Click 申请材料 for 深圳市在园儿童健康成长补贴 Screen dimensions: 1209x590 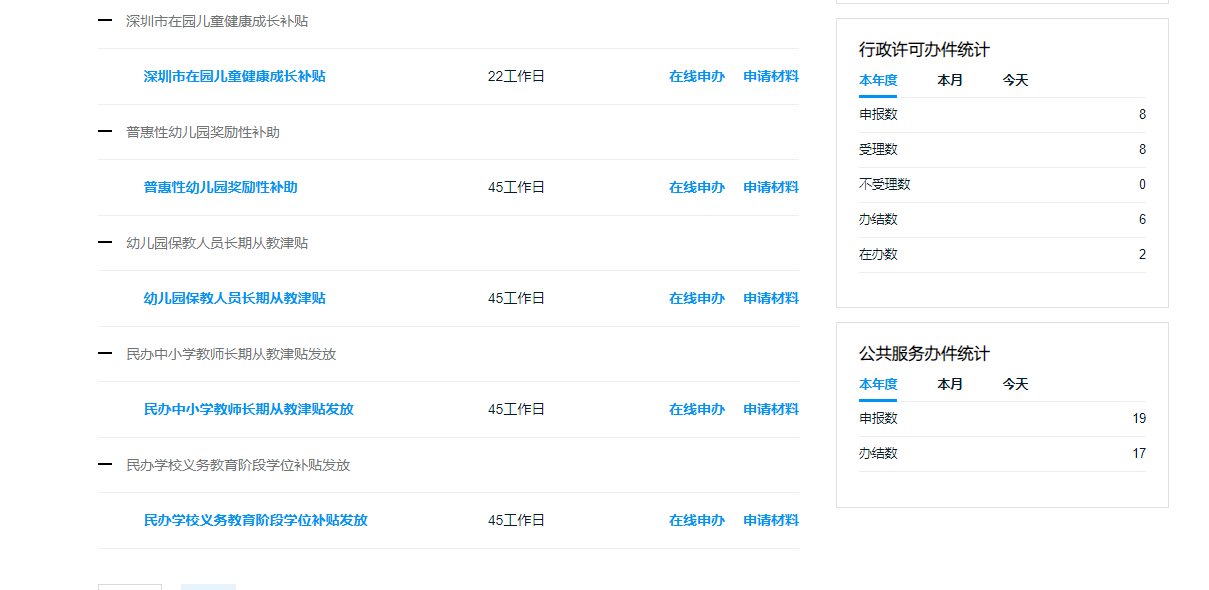tap(771, 77)
